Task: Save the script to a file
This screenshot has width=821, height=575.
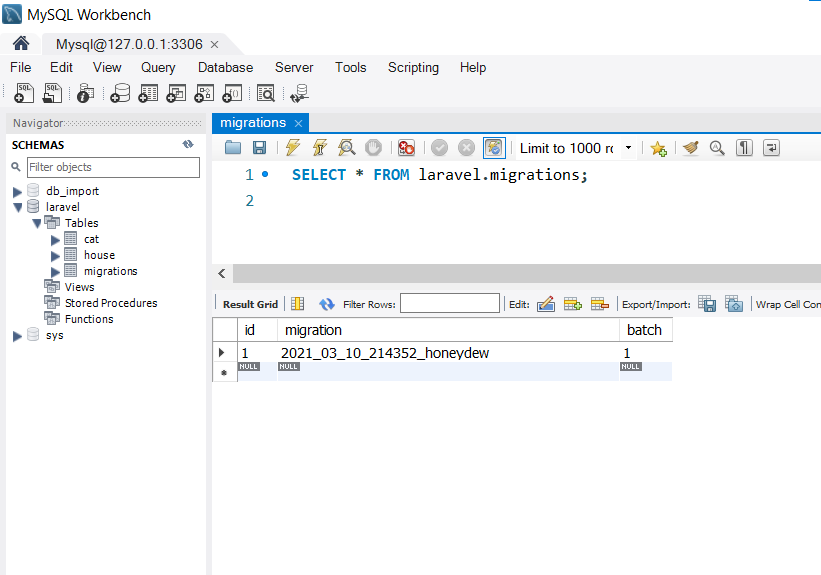Action: coord(259,148)
